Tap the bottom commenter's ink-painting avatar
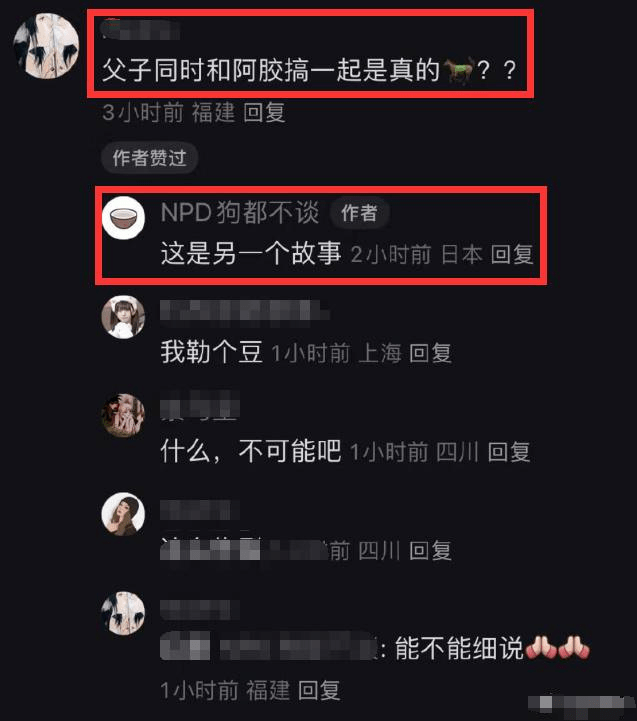Screen dimensions: 637x721 click(x=123, y=613)
